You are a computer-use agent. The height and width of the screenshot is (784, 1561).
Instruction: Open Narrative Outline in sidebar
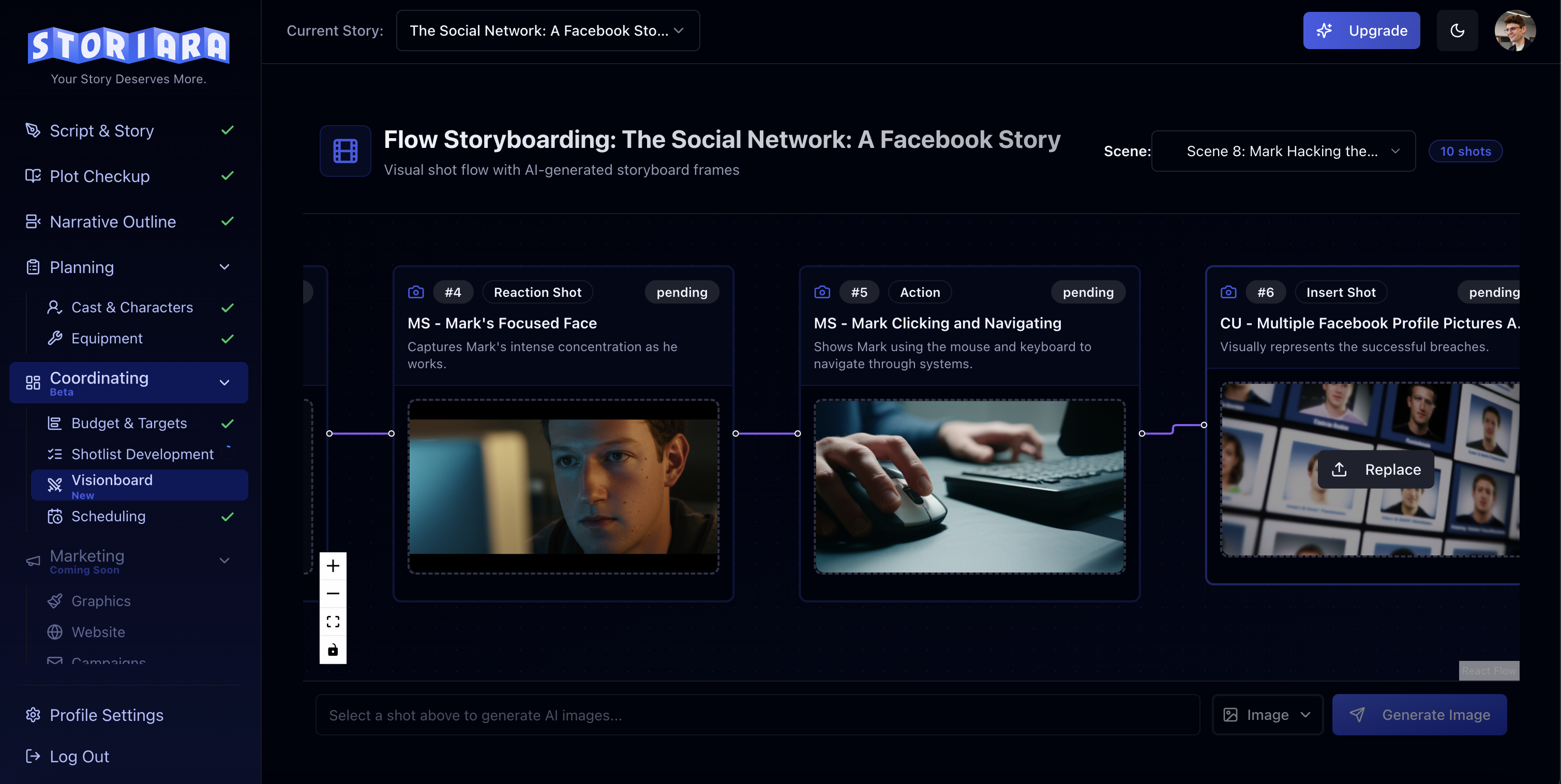pos(128,221)
